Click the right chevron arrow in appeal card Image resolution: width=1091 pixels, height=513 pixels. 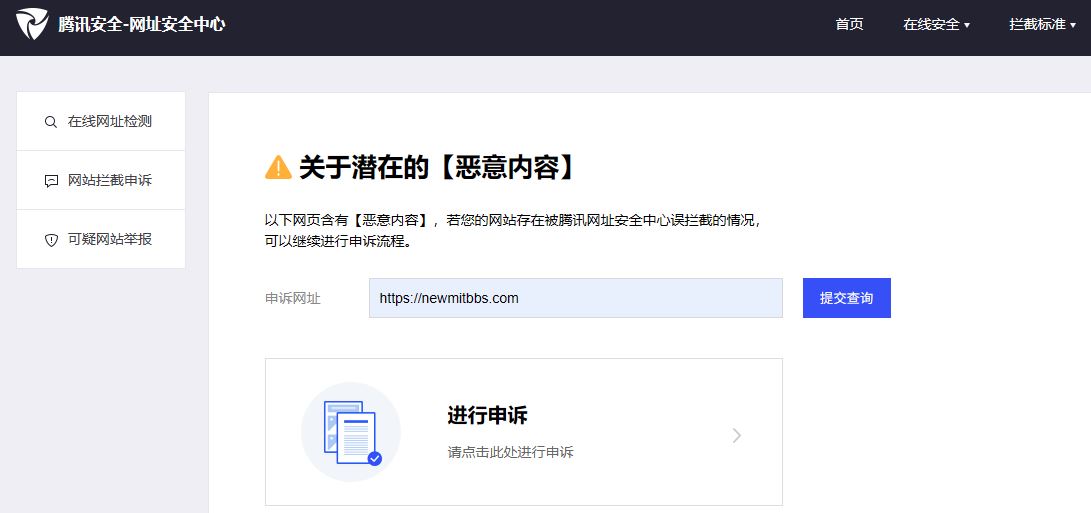[x=737, y=436]
